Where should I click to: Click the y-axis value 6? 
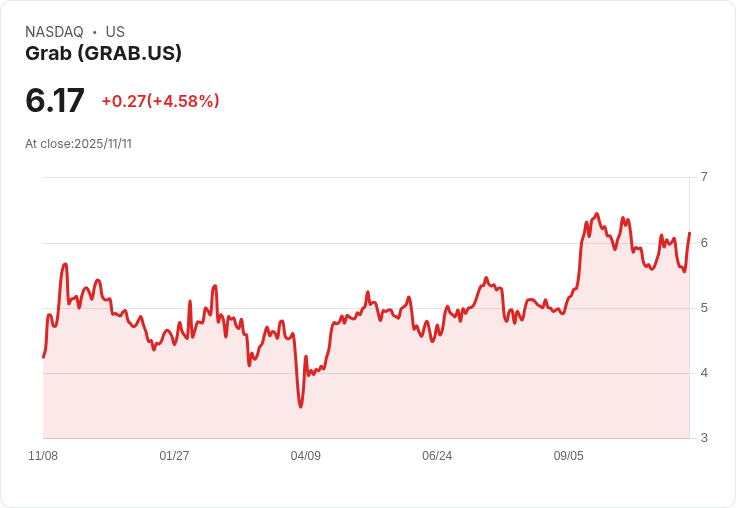click(704, 243)
